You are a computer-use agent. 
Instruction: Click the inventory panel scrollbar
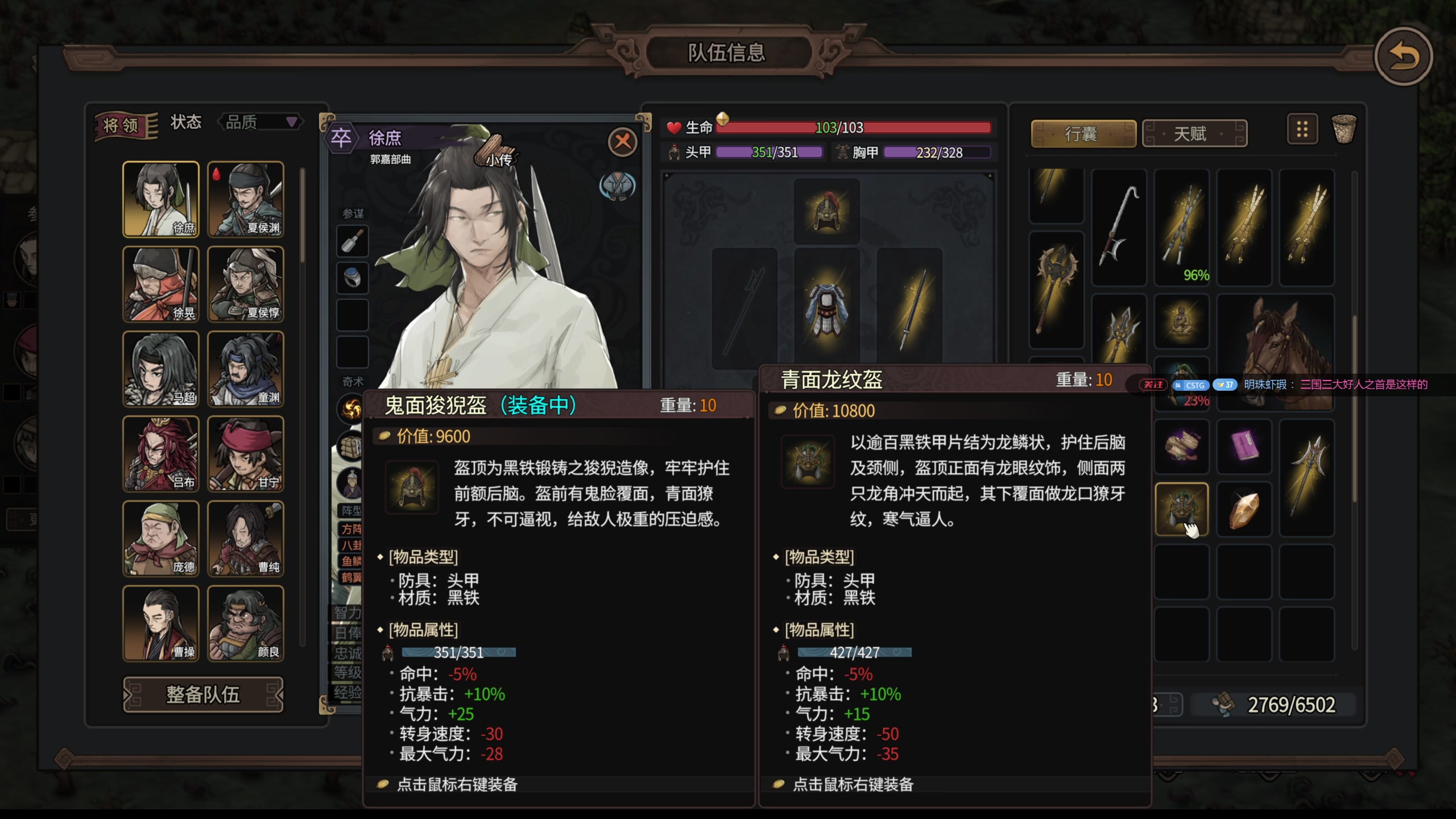(x=1354, y=409)
